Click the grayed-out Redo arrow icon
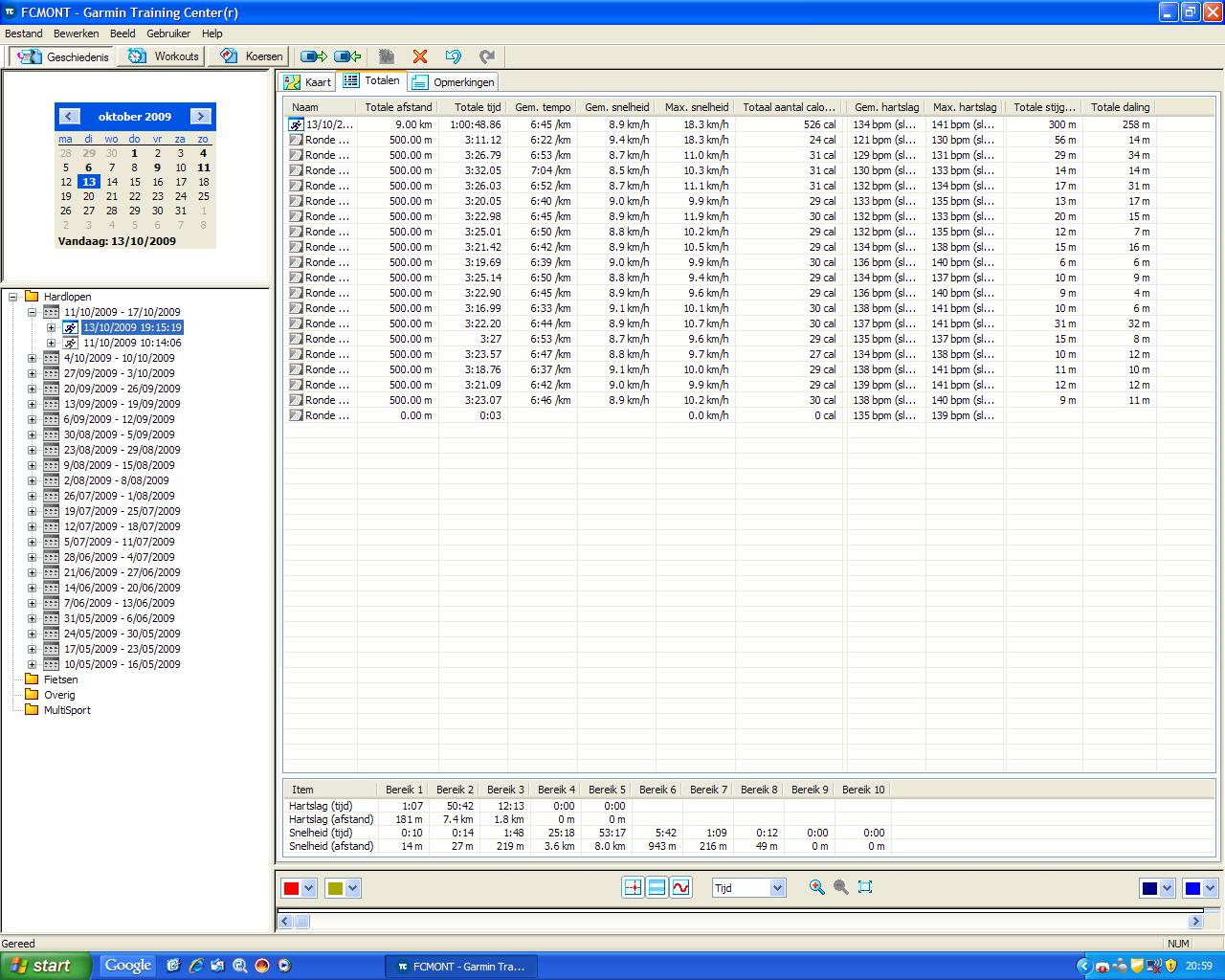Screen dimensions: 1225x980 coord(487,56)
